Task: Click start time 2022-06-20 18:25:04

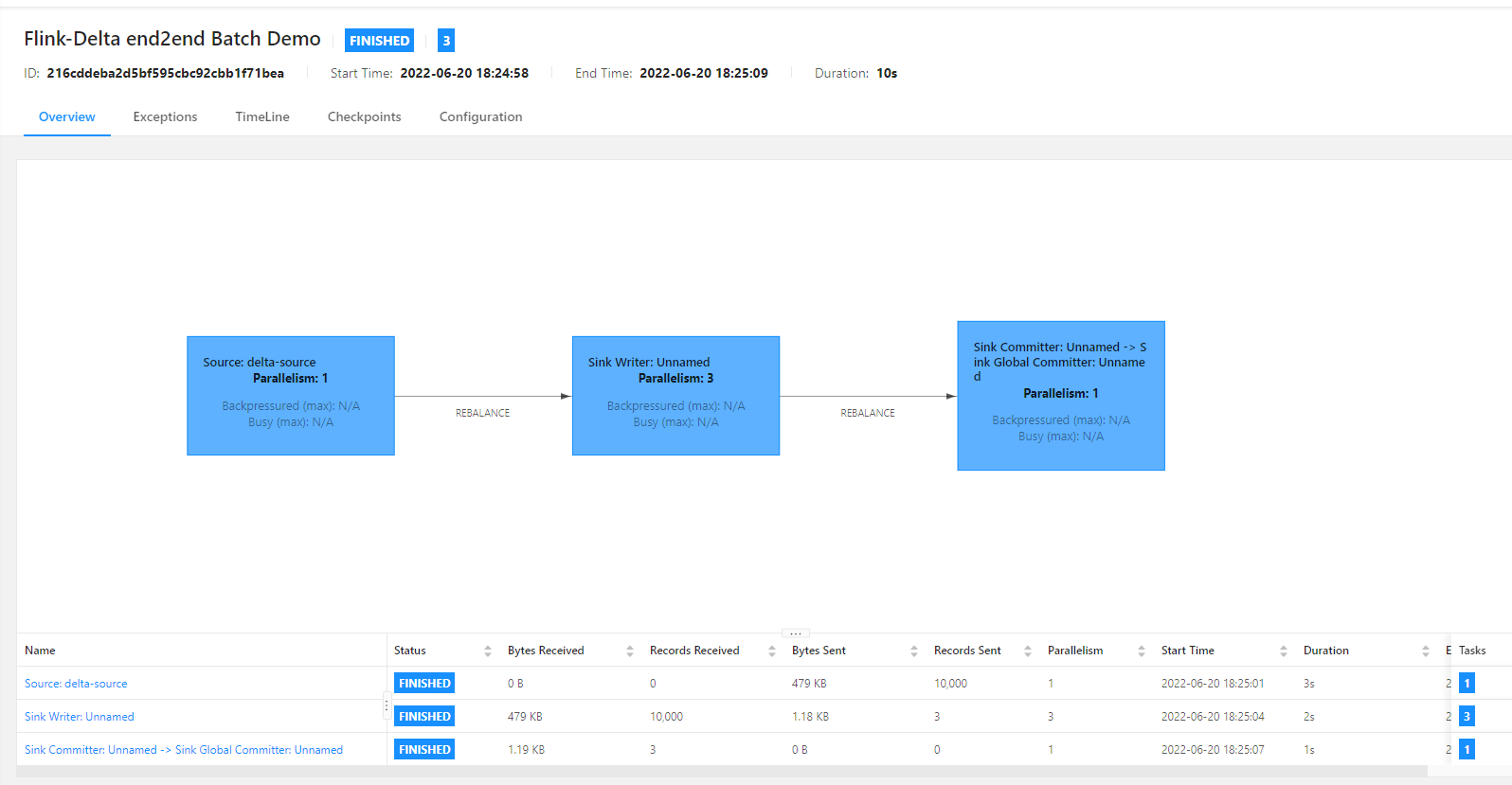Action: [1213, 717]
